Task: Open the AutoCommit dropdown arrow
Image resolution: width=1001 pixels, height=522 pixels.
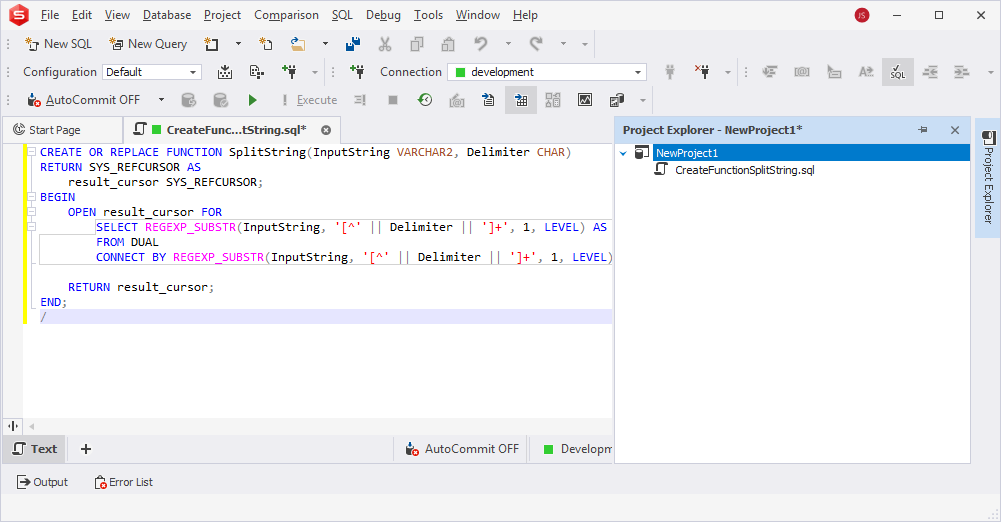Action: (162, 100)
